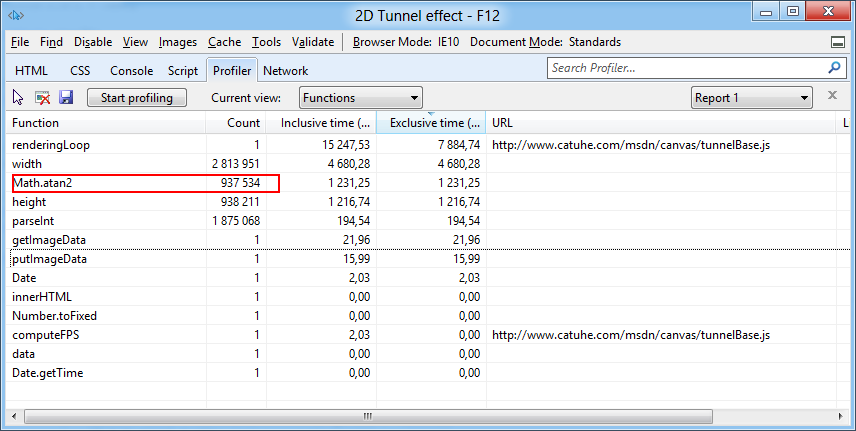Viewport: 856px width, 431px height.
Task: Select the getImageData function row
Action: tap(427, 240)
